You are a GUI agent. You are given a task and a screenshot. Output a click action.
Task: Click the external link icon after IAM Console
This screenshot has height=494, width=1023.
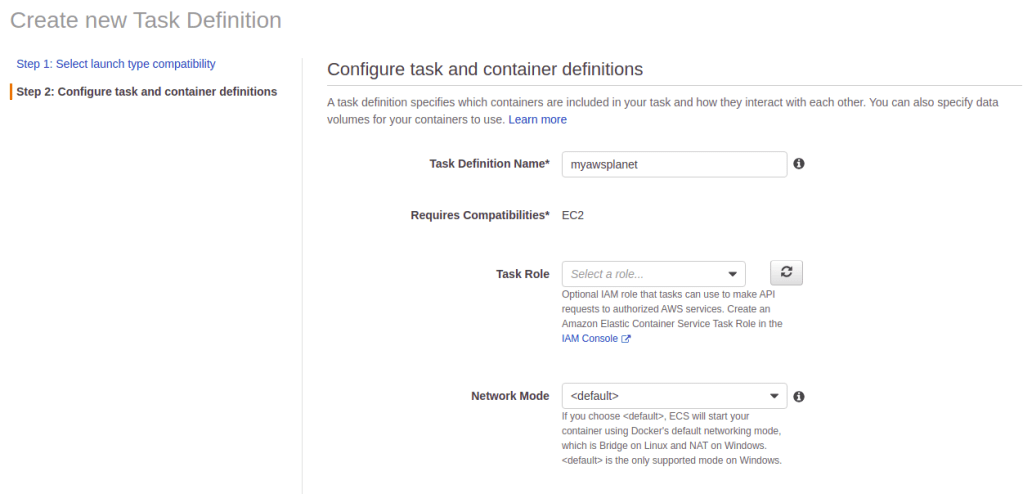[x=626, y=339]
